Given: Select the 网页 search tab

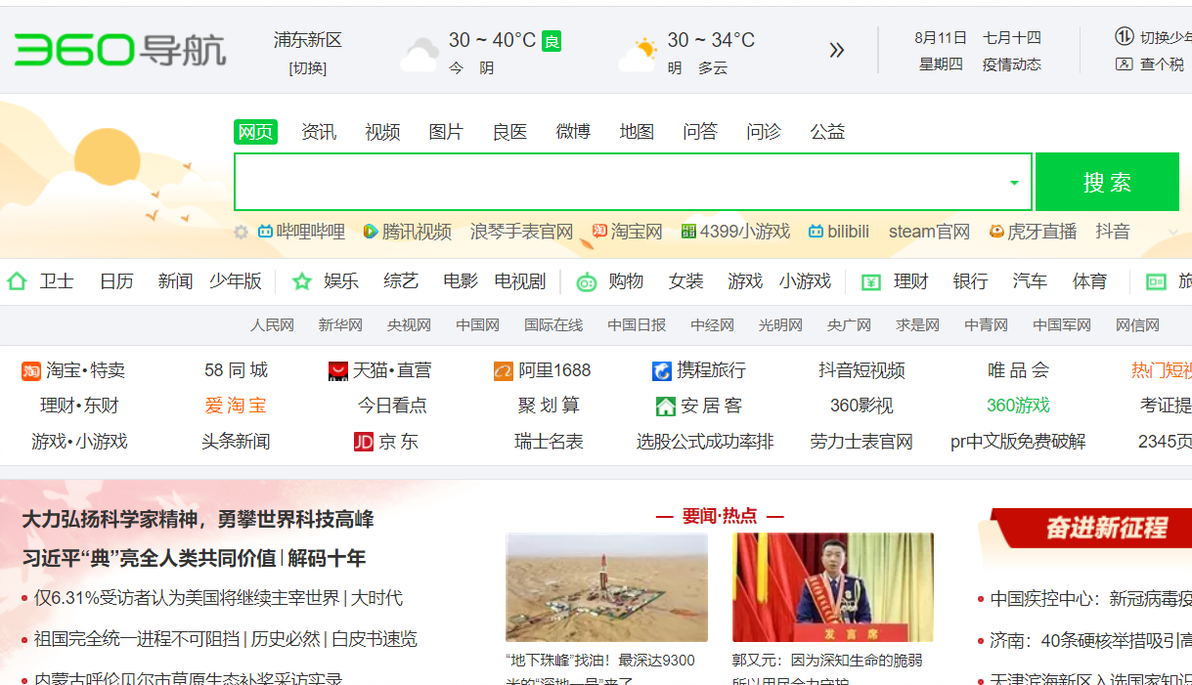Looking at the screenshot, I should coord(255,132).
